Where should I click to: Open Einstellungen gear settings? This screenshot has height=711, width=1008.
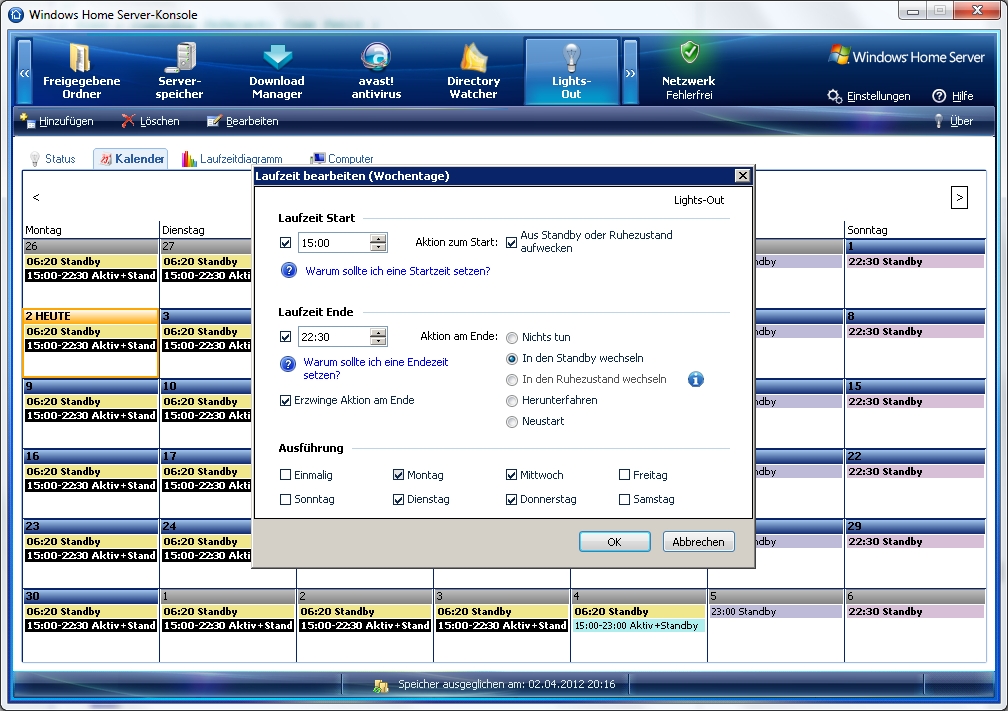[x=868, y=96]
